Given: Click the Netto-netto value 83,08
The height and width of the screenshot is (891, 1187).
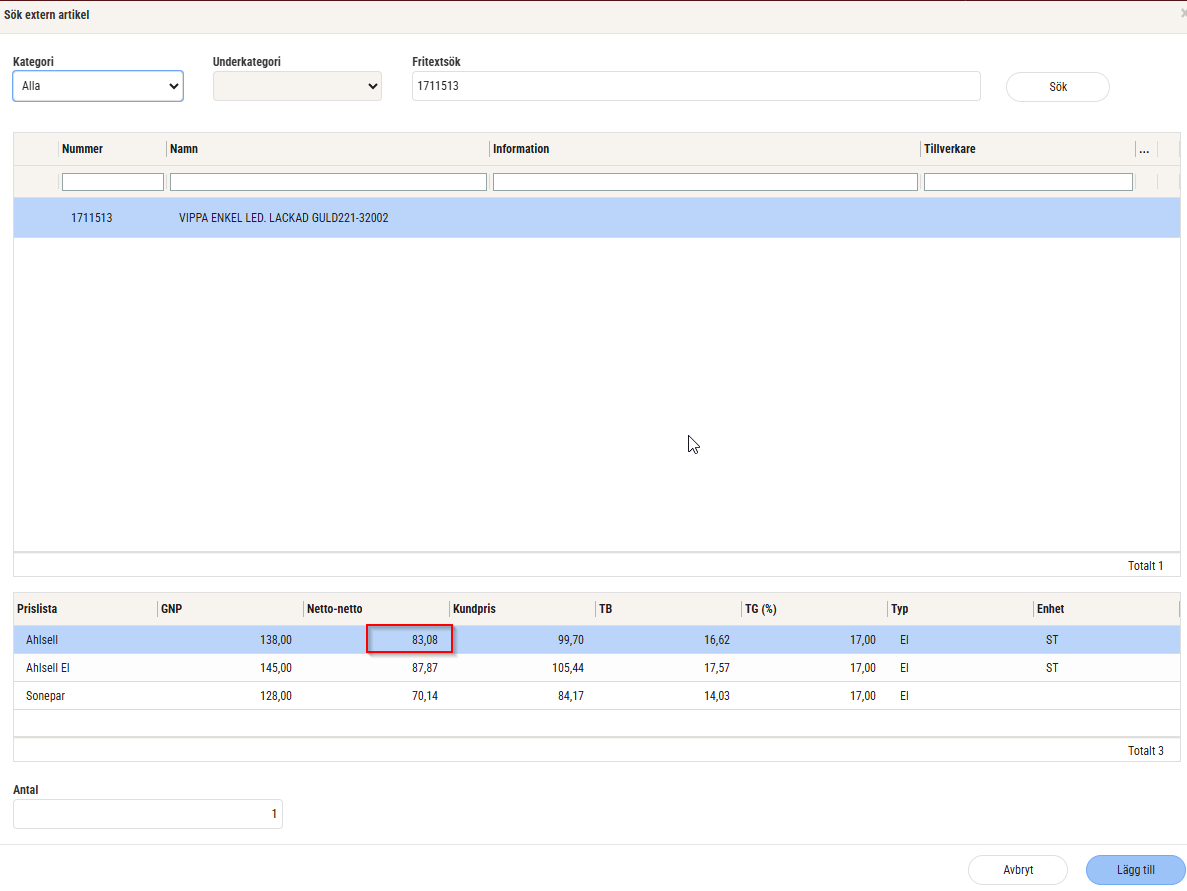Looking at the screenshot, I should pos(410,640).
